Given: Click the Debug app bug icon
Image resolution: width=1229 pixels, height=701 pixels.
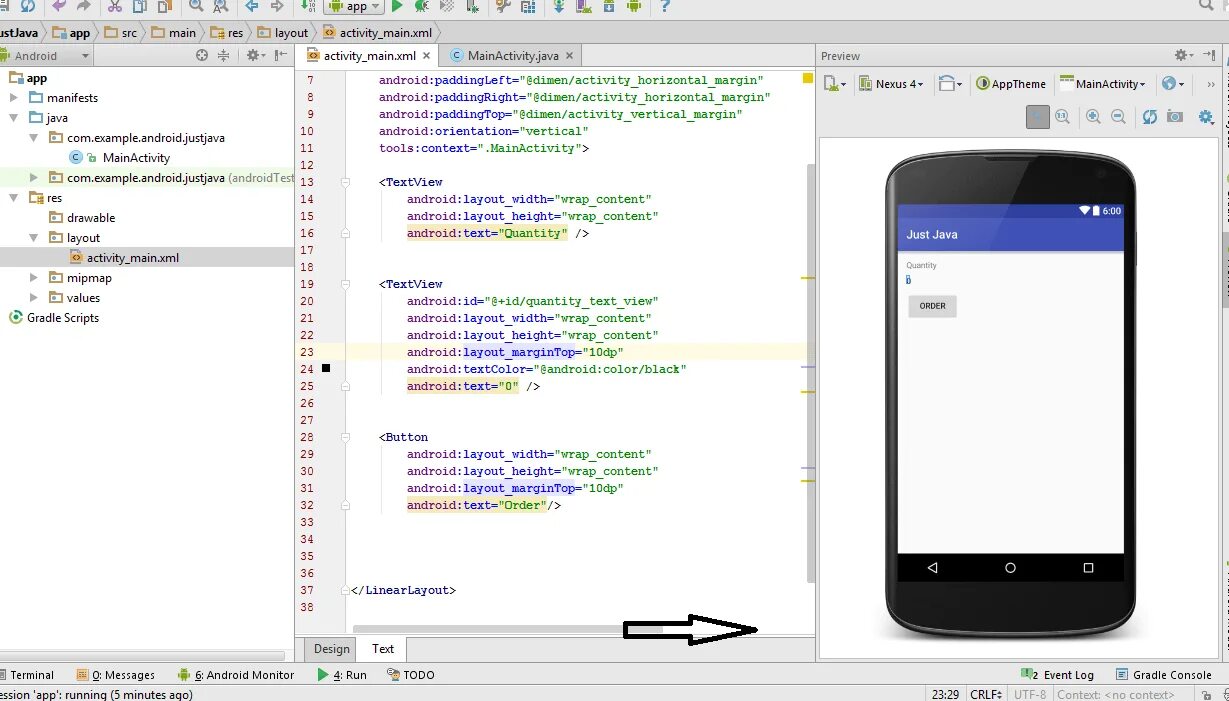Looking at the screenshot, I should pyautogui.click(x=421, y=7).
